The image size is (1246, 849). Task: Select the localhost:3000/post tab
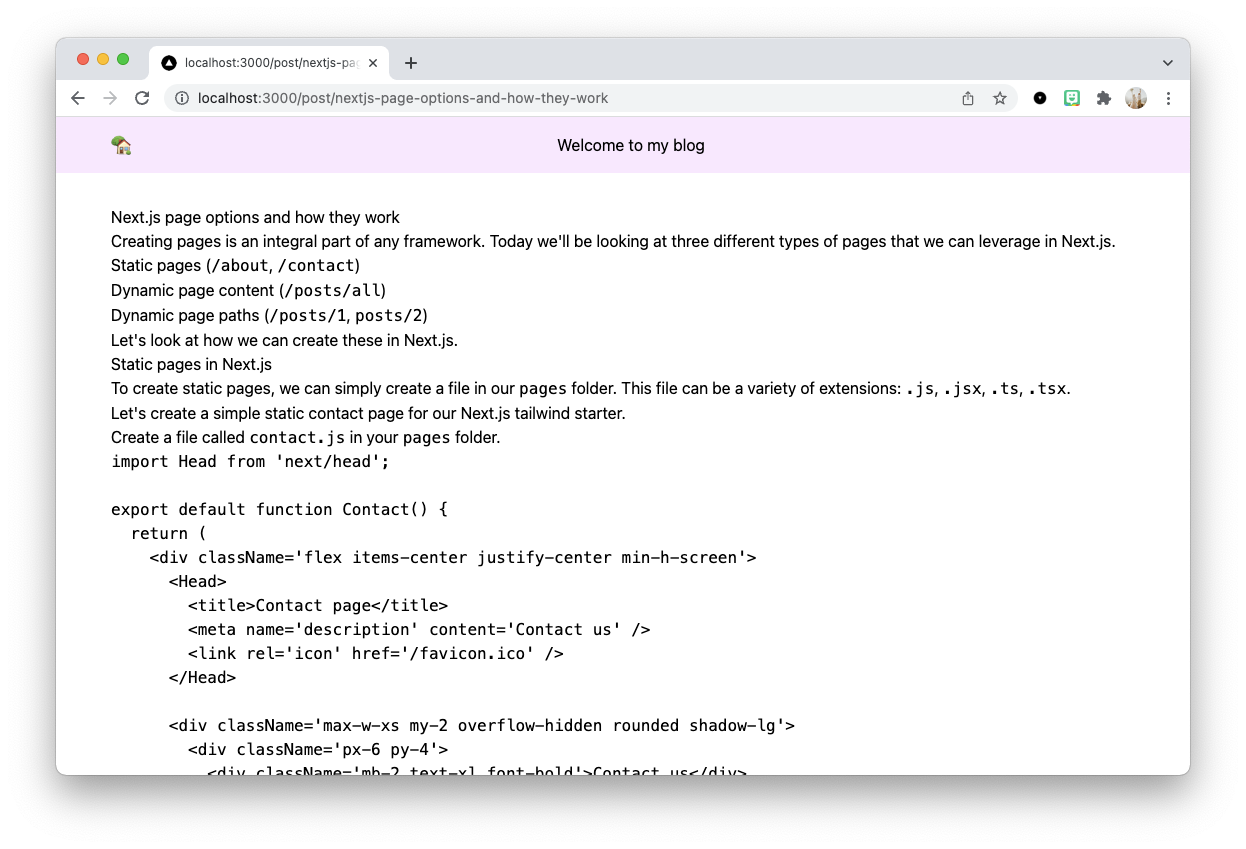(270, 63)
